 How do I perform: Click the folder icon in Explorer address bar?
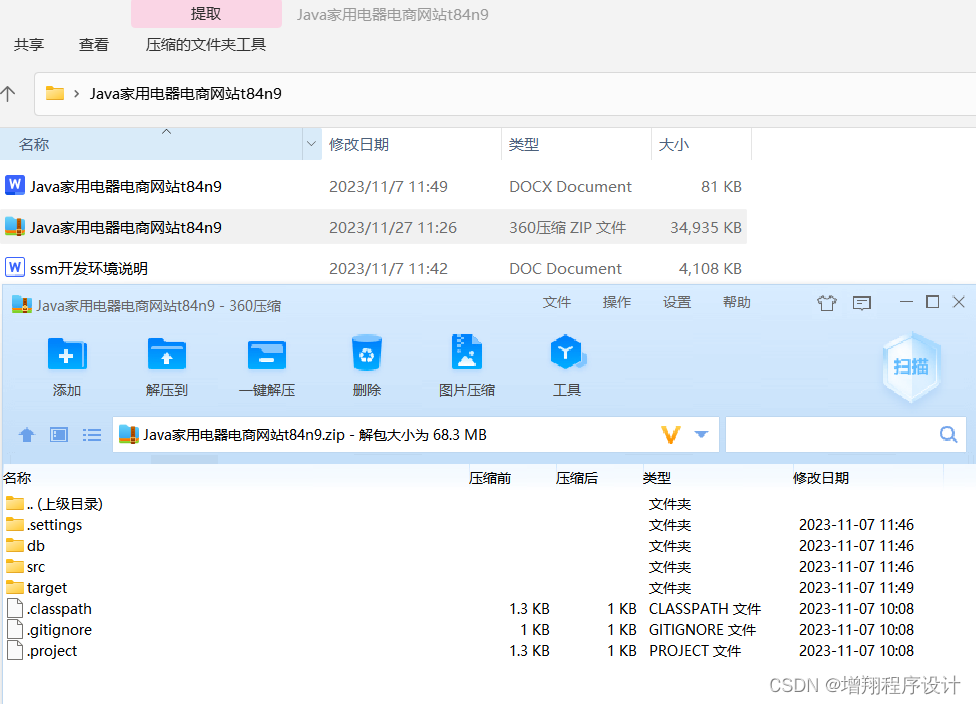click(x=55, y=93)
